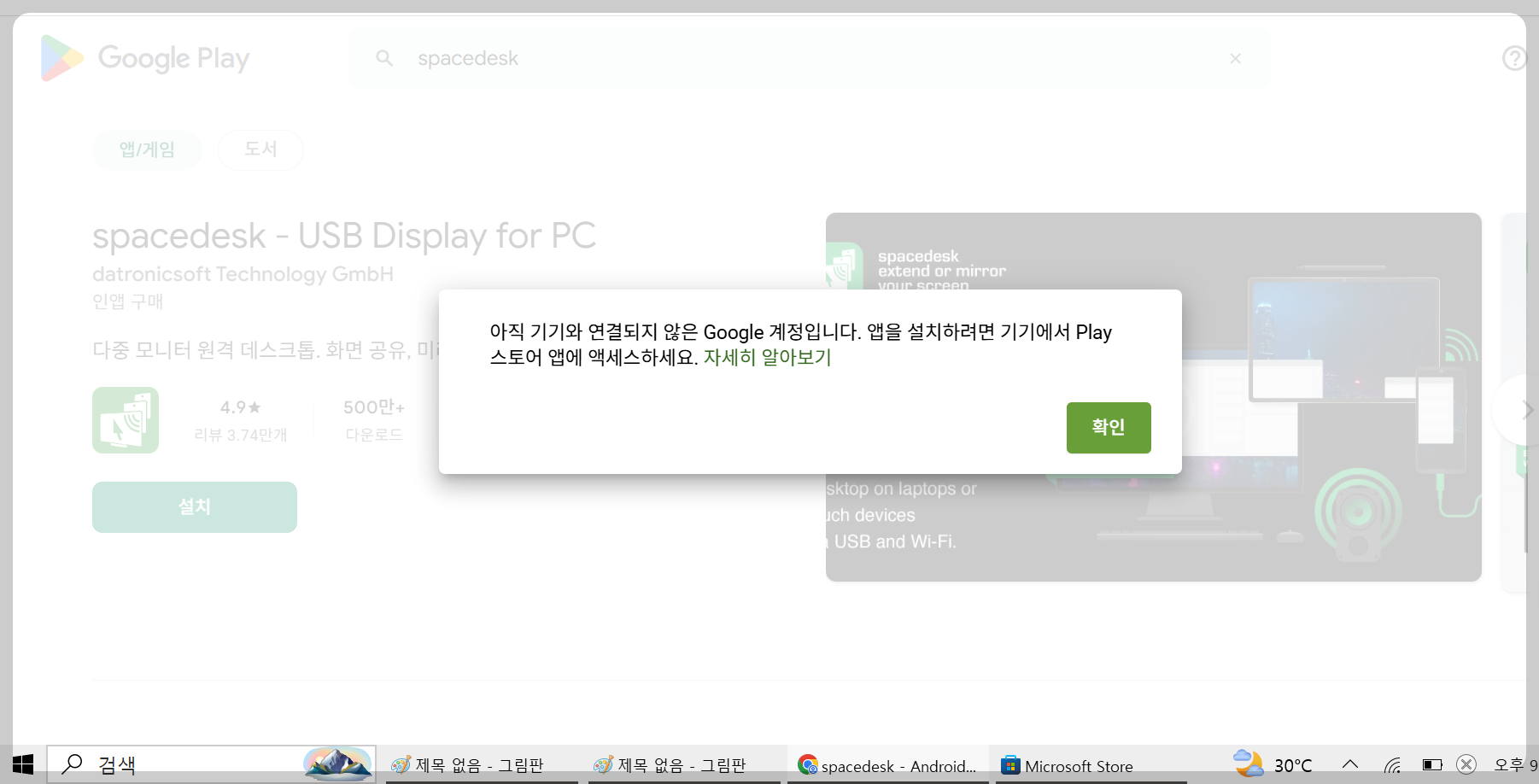The width and height of the screenshot is (1539, 784).
Task: Open the help question mark icon
Action: (x=1514, y=58)
